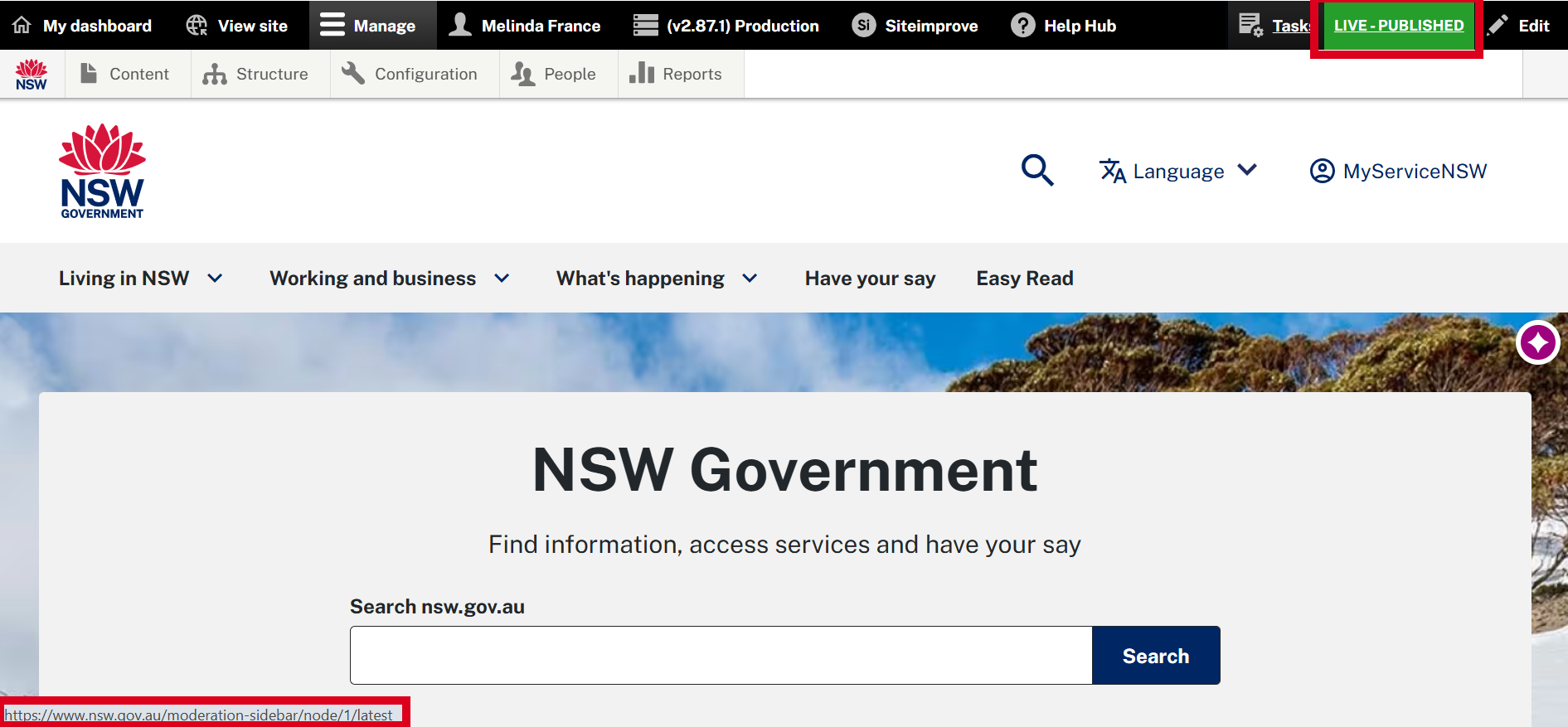Open the Tasks list icon
The height and width of the screenshot is (727, 1568).
click(x=1250, y=25)
